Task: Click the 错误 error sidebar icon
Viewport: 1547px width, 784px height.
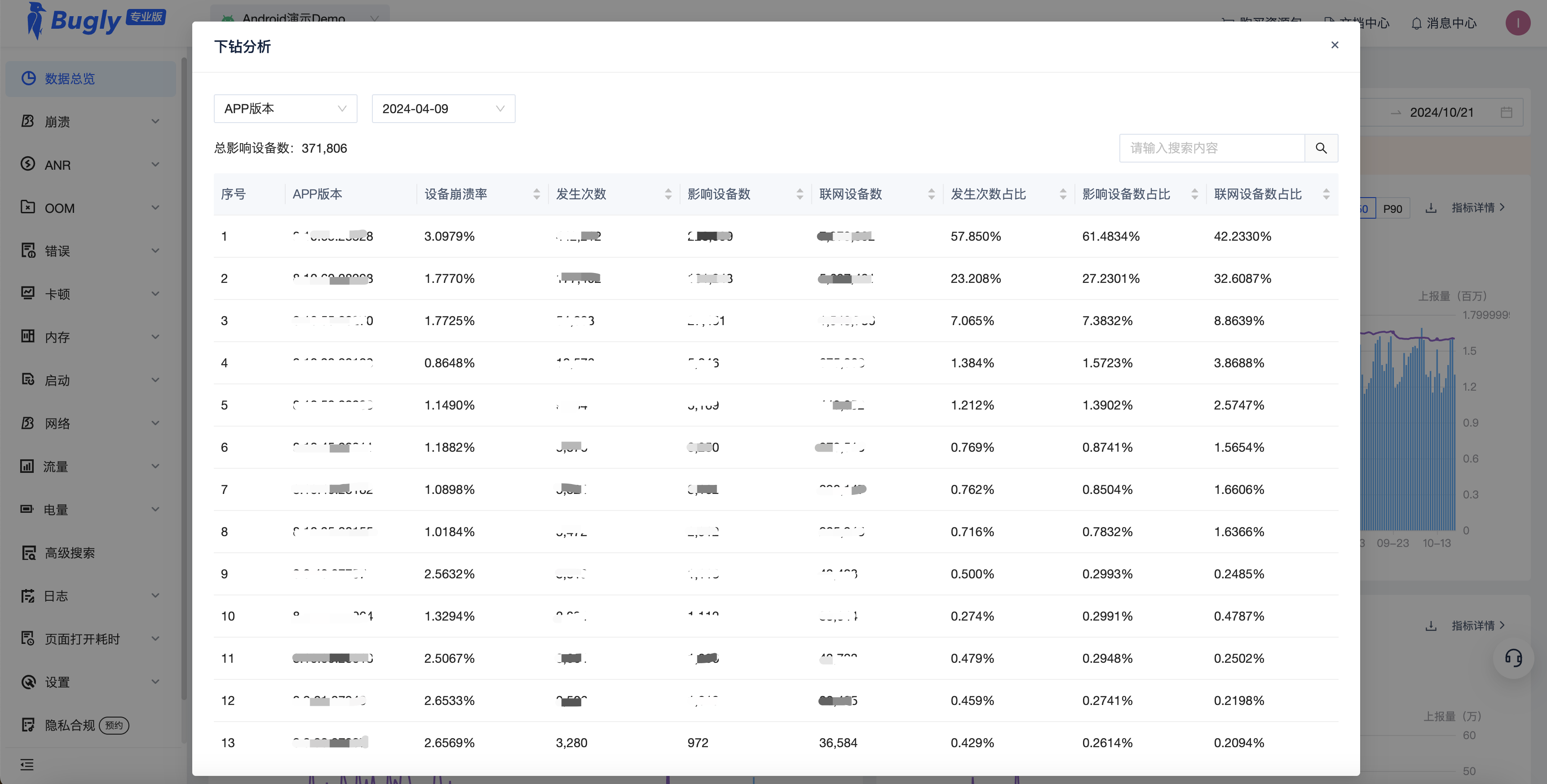Action: coord(28,250)
